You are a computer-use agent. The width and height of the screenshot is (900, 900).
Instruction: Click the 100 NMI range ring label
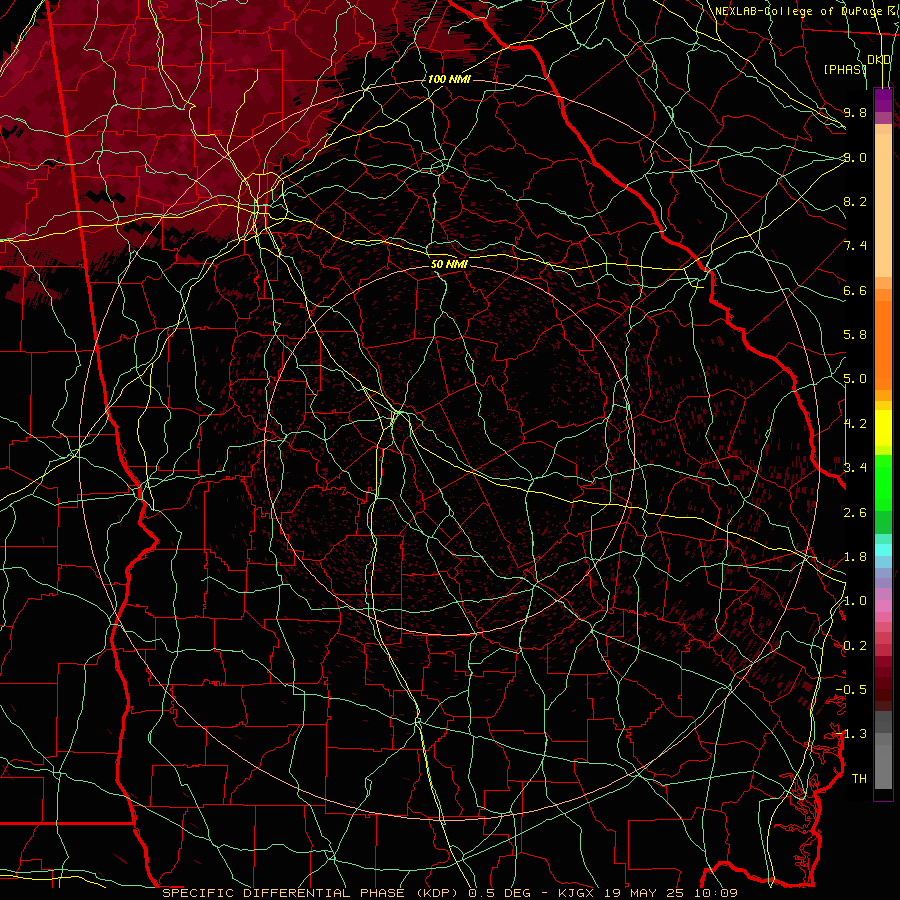[449, 79]
